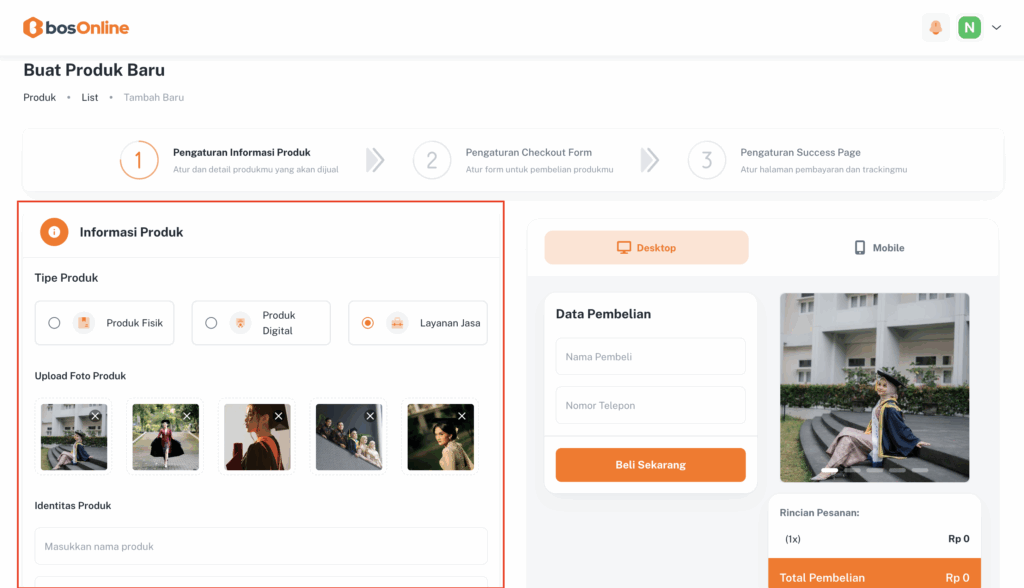Remove the second uploaded product photo
The height and width of the screenshot is (588, 1024).
187,416
